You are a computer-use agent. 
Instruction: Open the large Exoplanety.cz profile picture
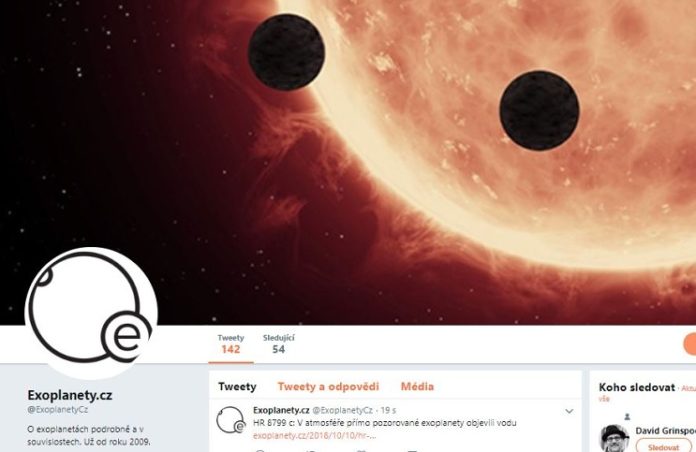(x=91, y=313)
